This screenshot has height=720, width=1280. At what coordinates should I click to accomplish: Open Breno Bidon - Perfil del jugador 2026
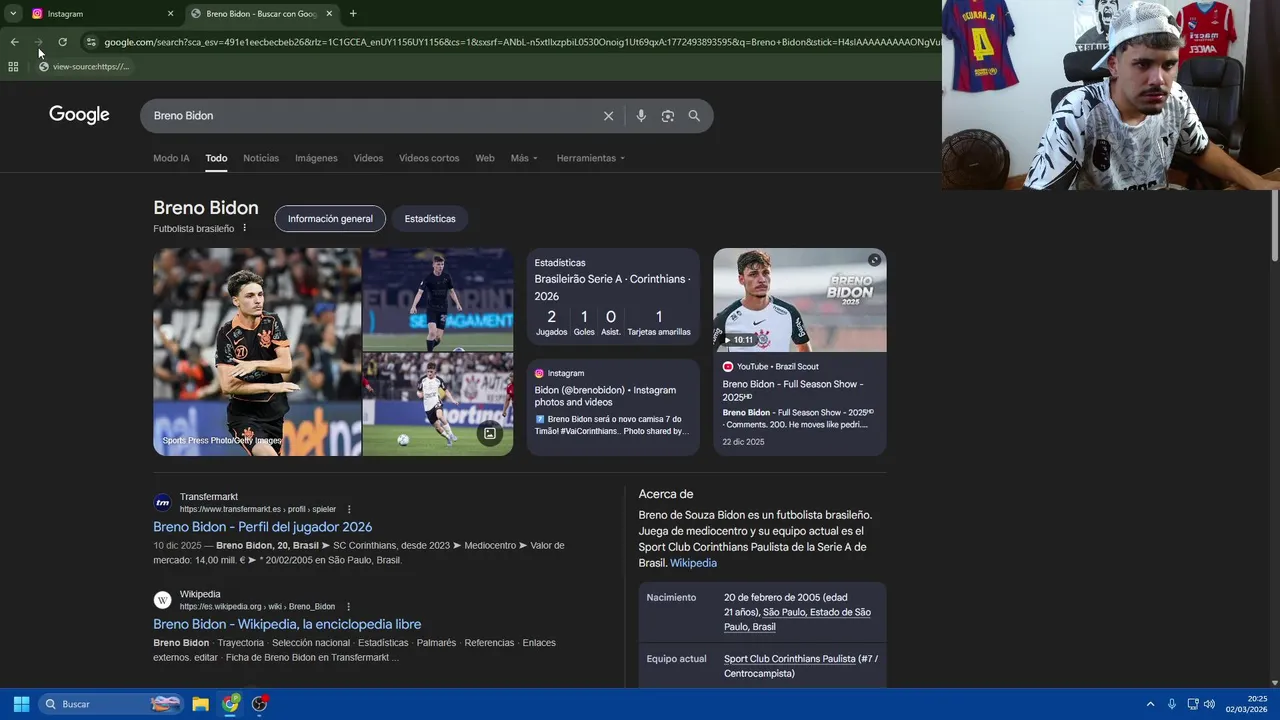point(262,527)
